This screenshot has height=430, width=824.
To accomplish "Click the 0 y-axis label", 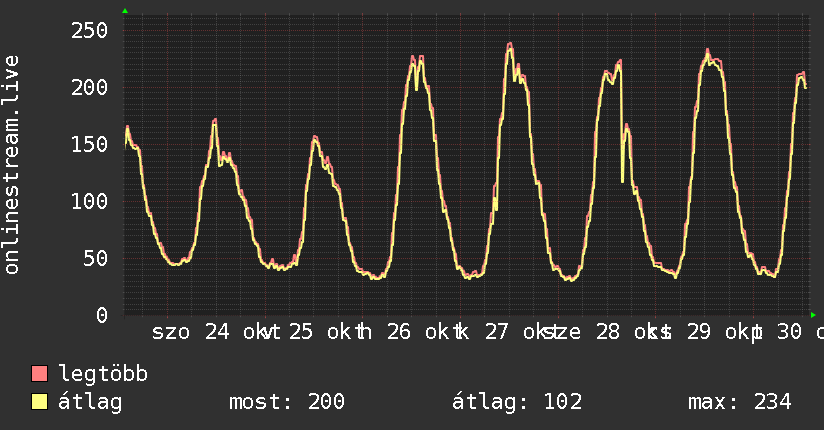I will (x=102, y=315).
